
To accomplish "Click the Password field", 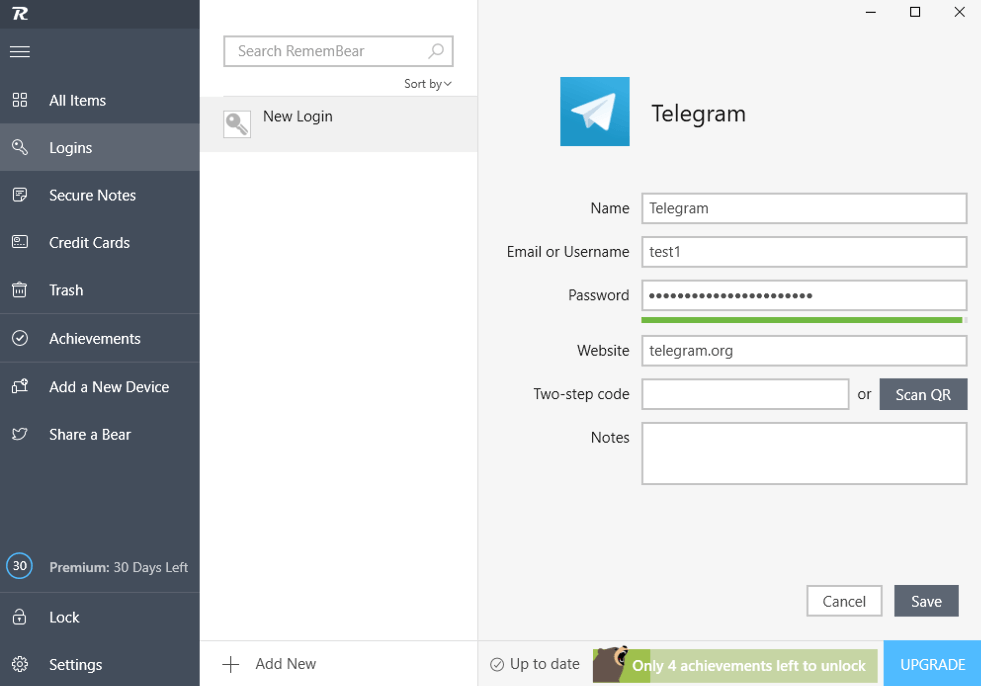I will point(804,295).
